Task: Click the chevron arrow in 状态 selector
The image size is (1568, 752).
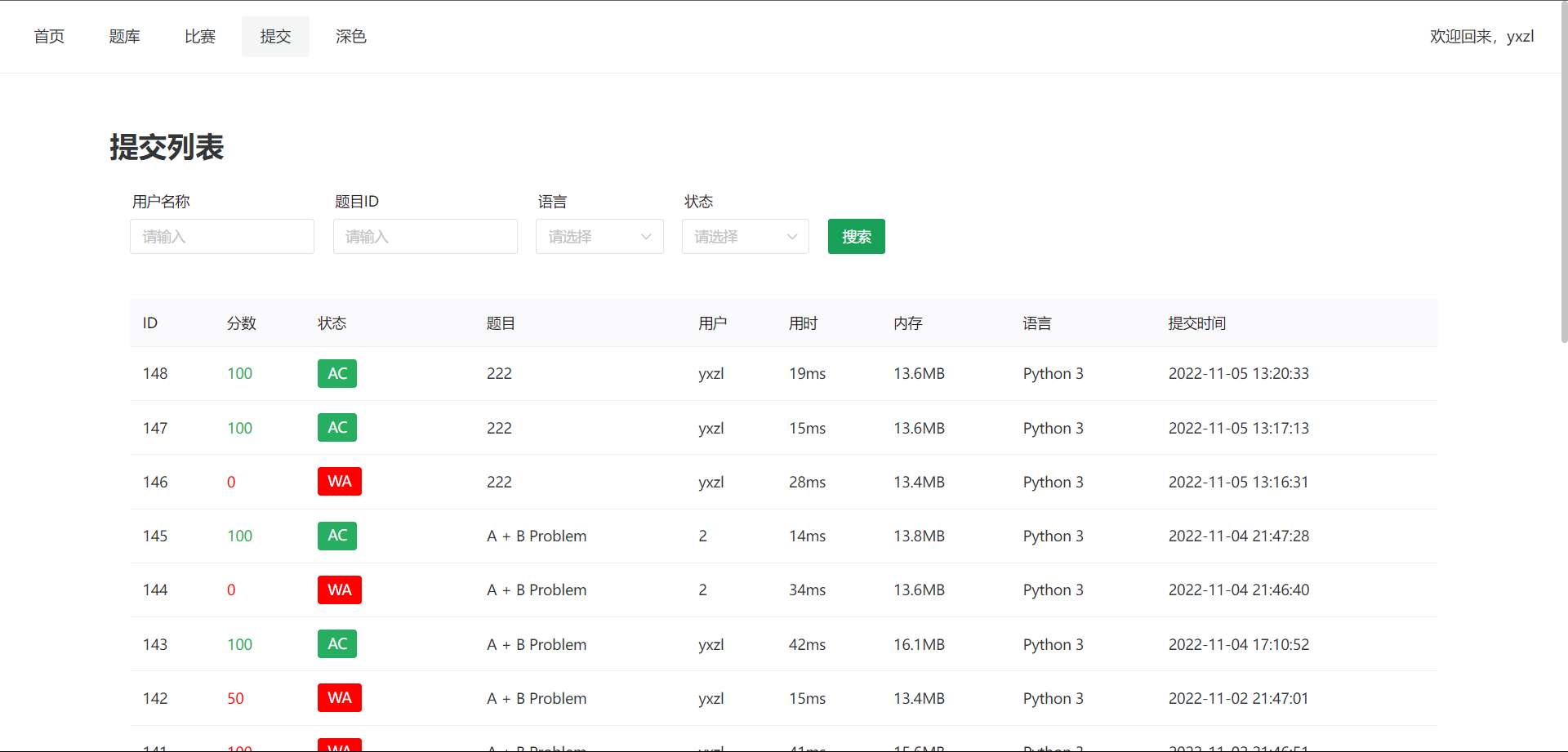Action: pyautogui.click(x=791, y=237)
